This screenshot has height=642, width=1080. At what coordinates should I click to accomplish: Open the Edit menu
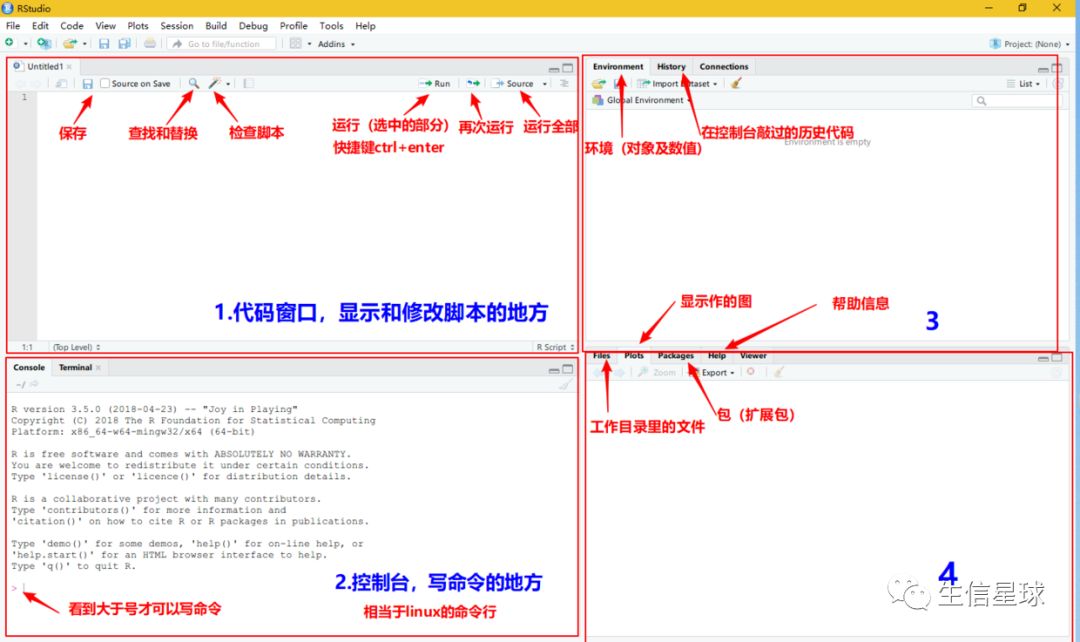click(41, 25)
